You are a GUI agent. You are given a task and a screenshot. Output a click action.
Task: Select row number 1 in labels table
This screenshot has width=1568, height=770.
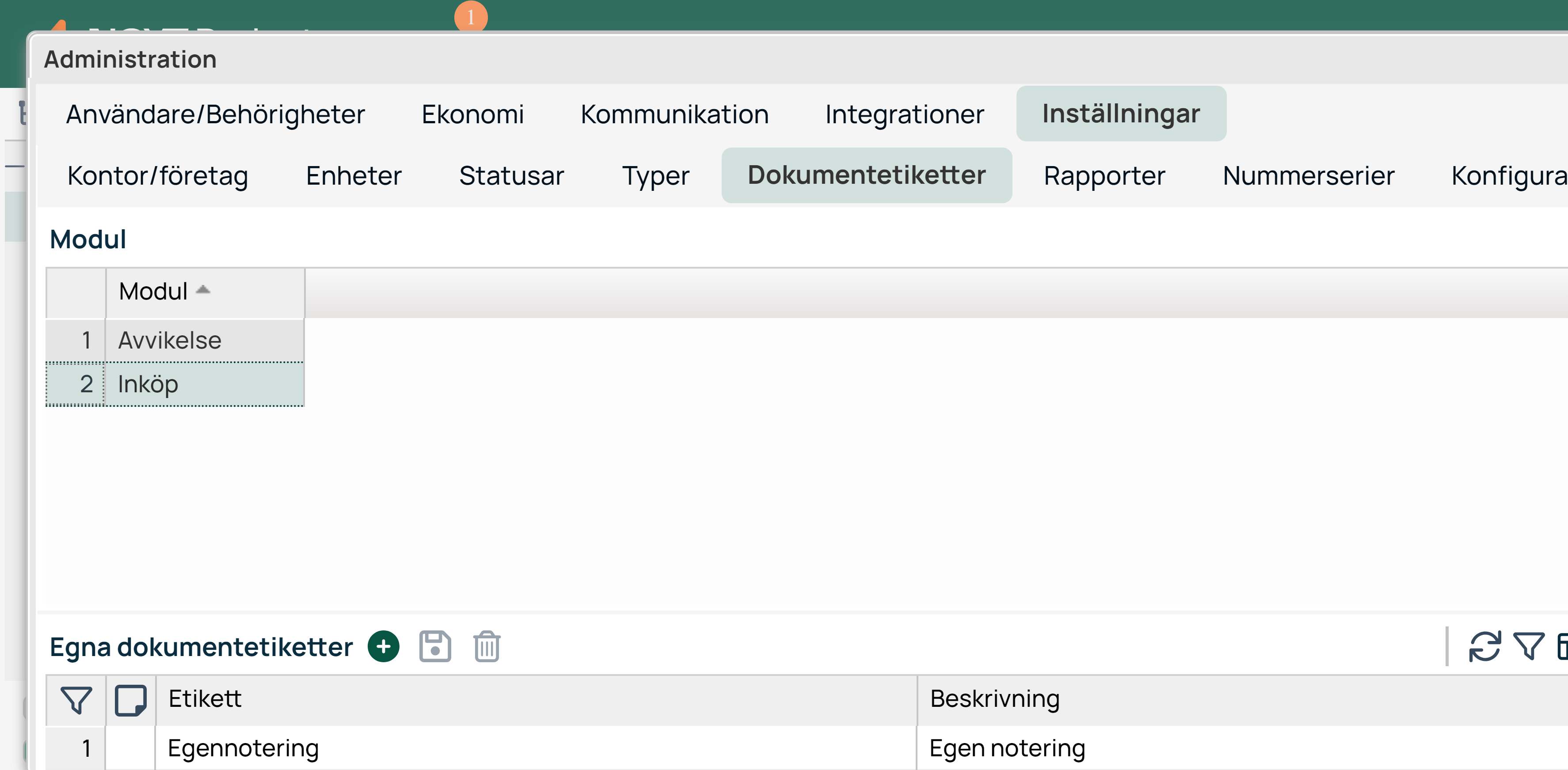click(76, 748)
